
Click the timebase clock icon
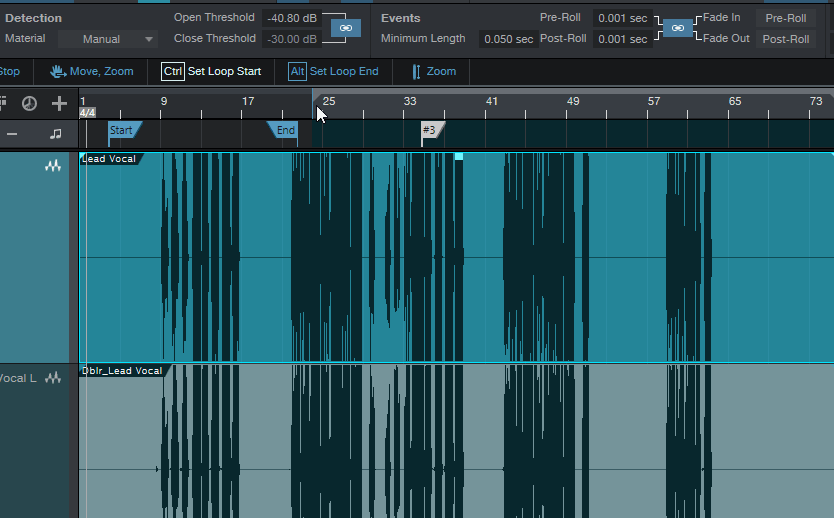click(x=29, y=104)
